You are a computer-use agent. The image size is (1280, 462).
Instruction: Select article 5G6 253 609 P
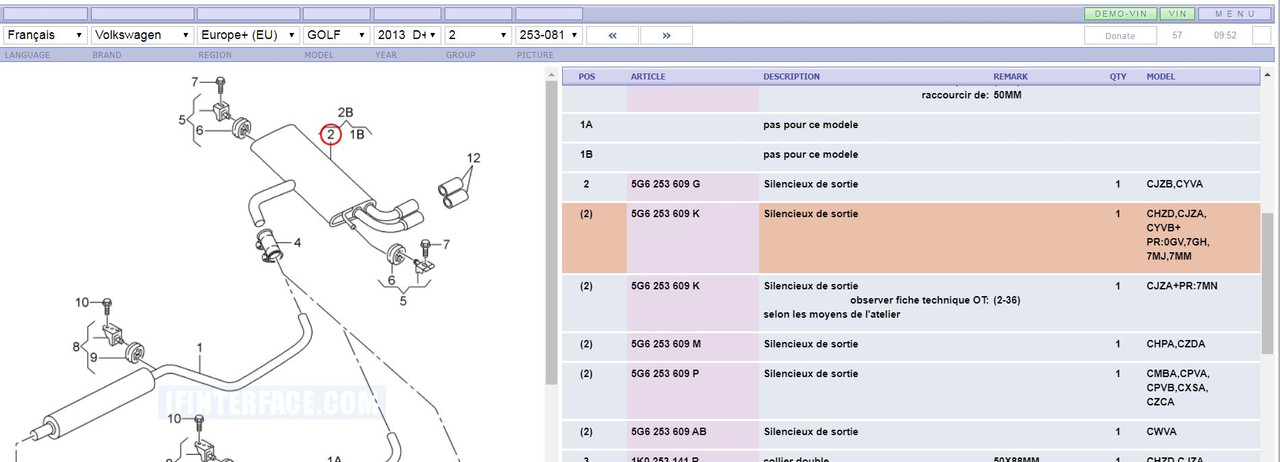pyautogui.click(x=665, y=374)
